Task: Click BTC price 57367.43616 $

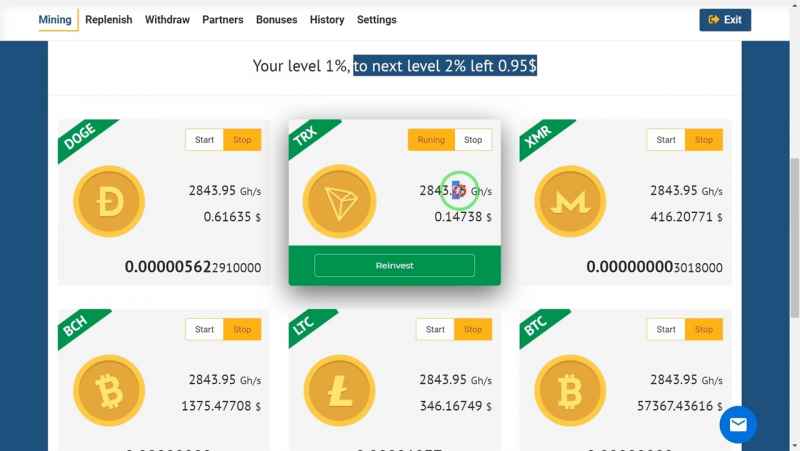Action: coord(680,406)
